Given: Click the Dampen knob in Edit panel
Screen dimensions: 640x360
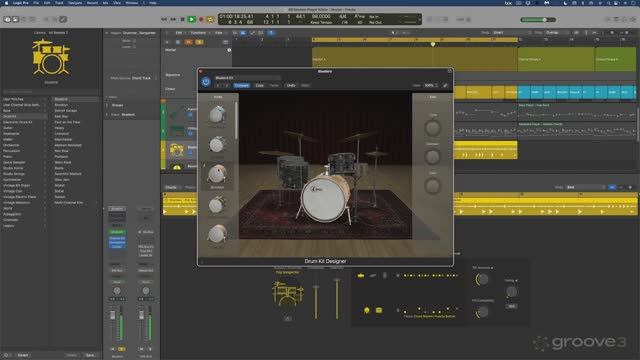Looking at the screenshot, I should [432, 157].
